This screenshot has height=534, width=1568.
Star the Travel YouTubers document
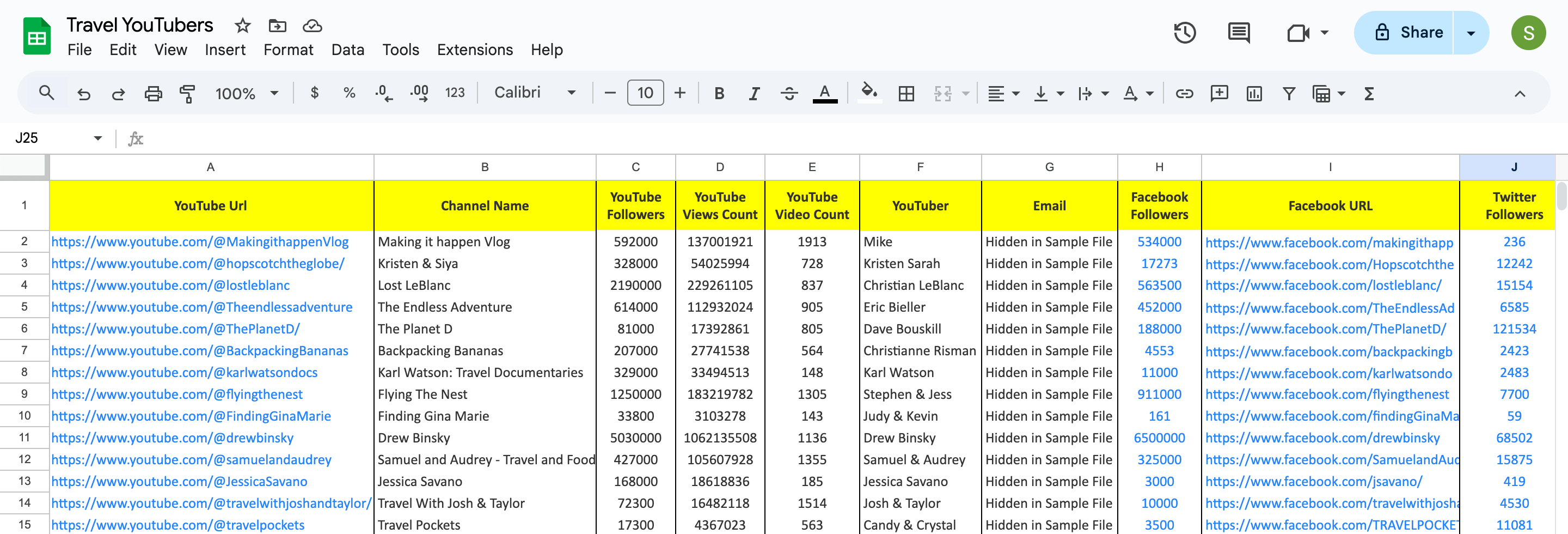coord(242,26)
